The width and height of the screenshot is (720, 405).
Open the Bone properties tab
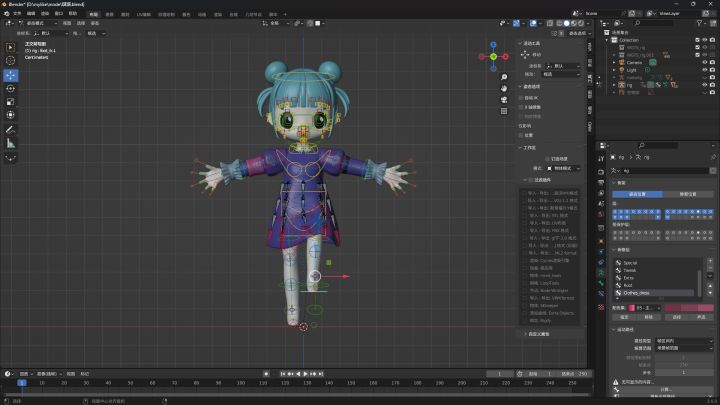coord(601,283)
